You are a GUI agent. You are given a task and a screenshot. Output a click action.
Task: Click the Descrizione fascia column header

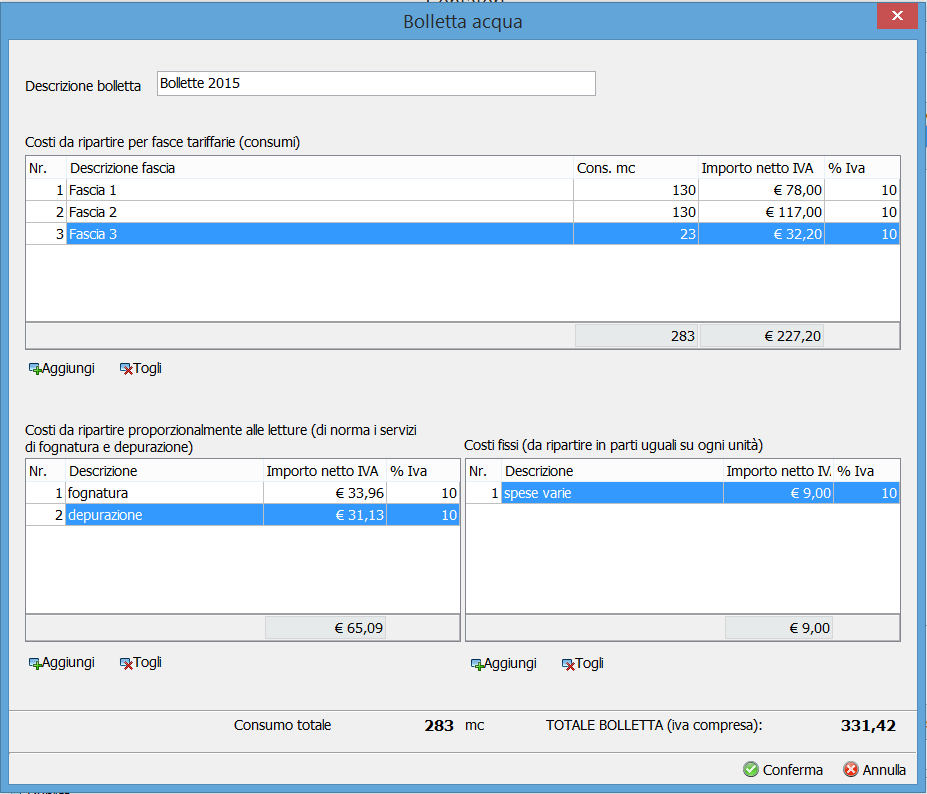[x=320, y=168]
